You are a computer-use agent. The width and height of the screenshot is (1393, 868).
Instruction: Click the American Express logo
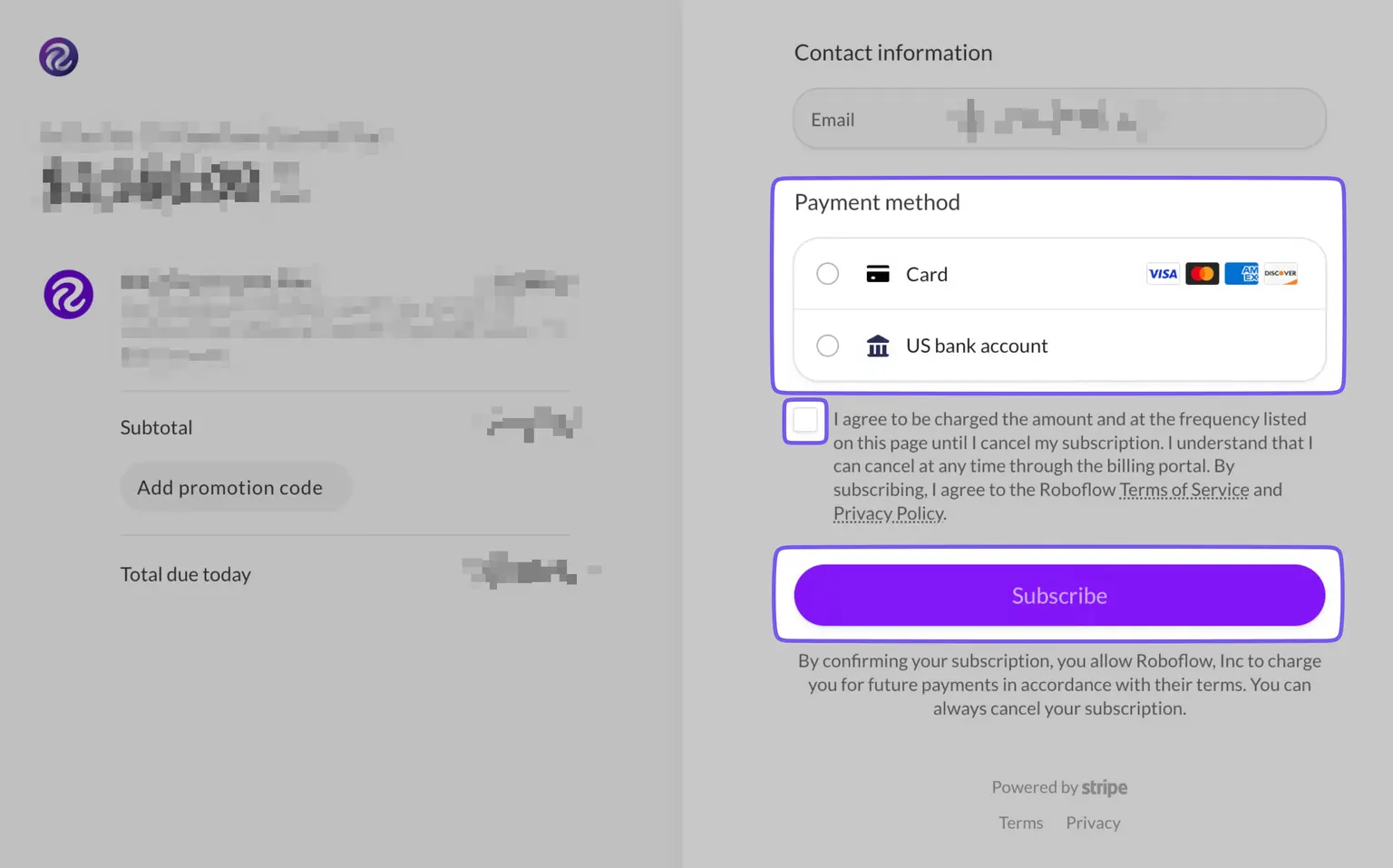tap(1241, 273)
